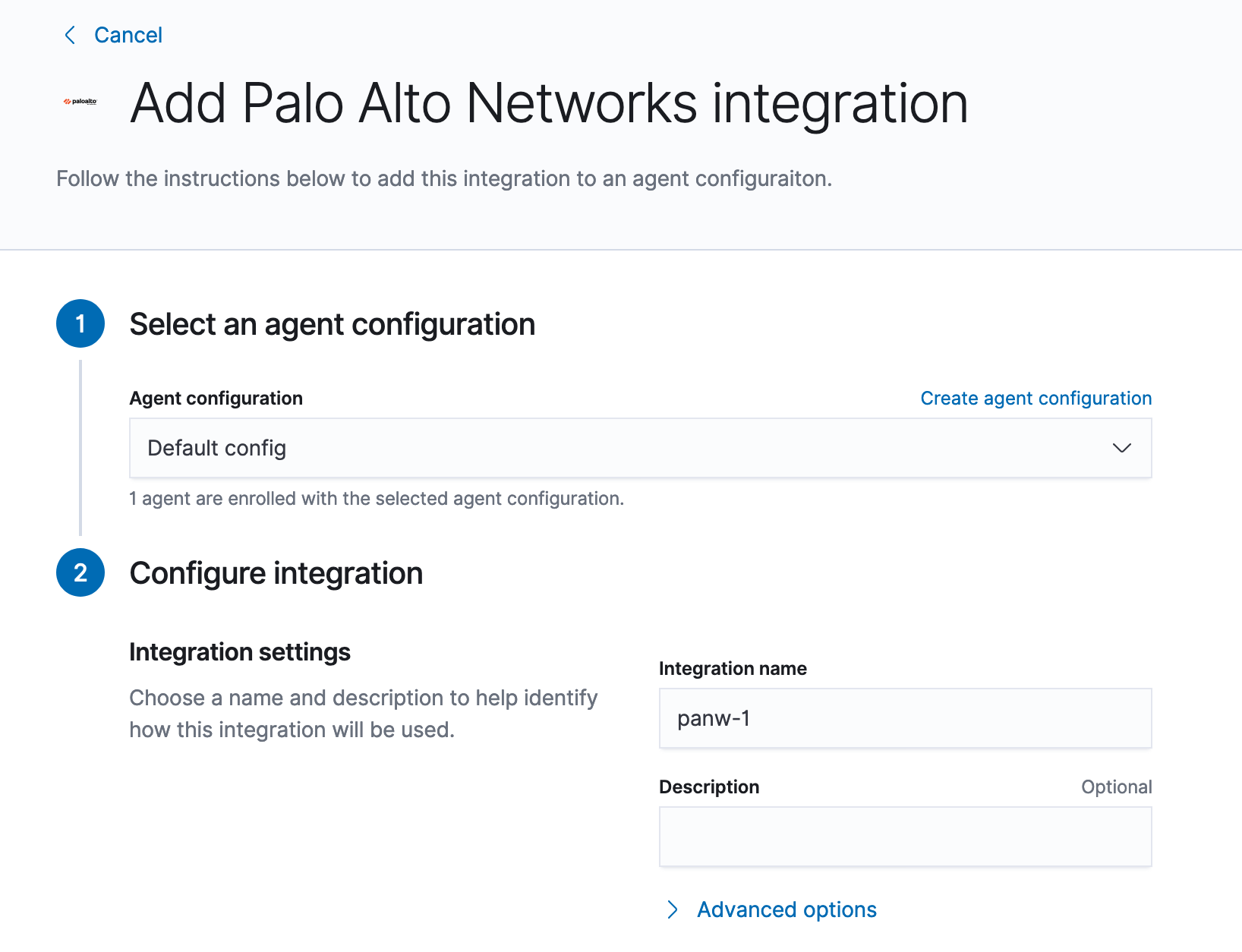Click the 'Follow the instructions below' subtitle
This screenshot has height=952, width=1242.
pos(444,179)
